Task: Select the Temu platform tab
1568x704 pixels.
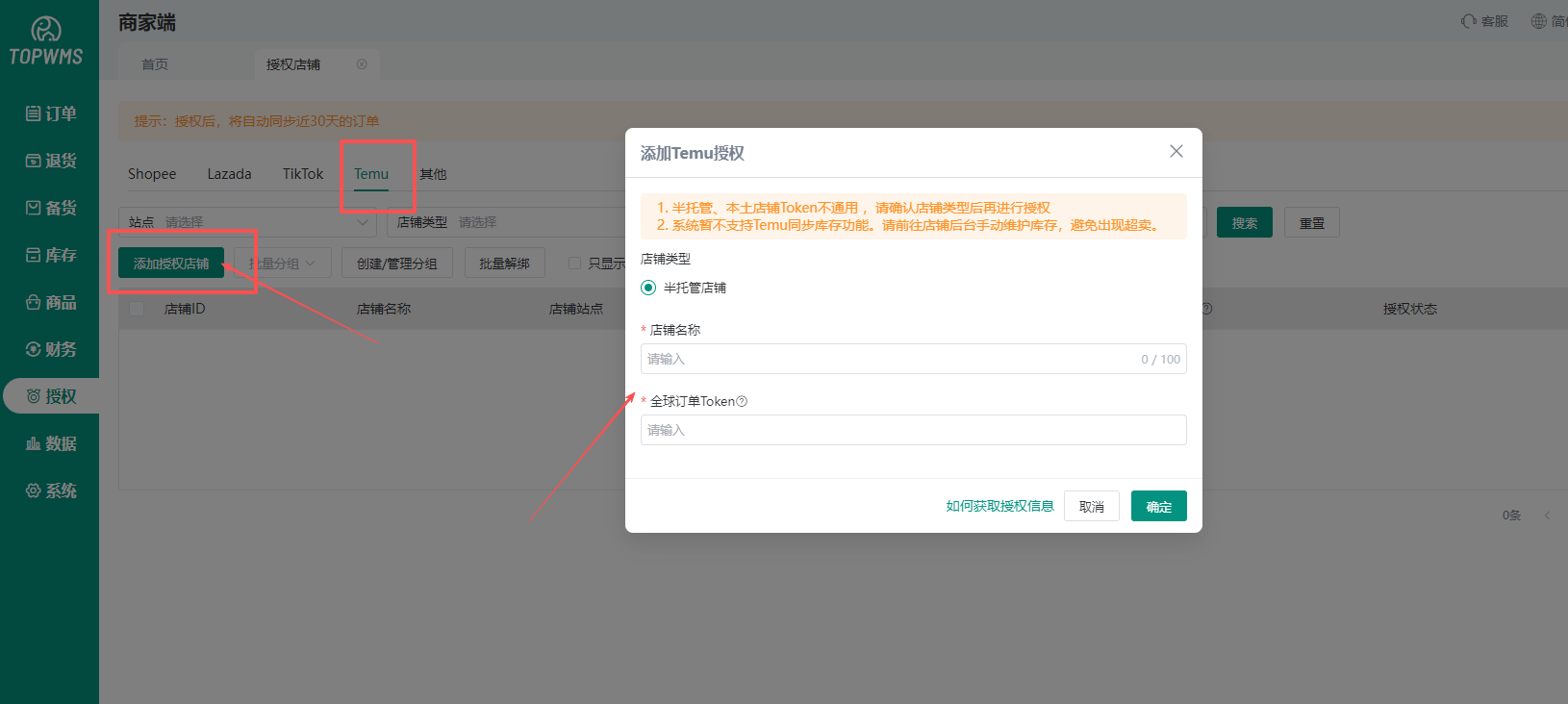Action: click(371, 174)
